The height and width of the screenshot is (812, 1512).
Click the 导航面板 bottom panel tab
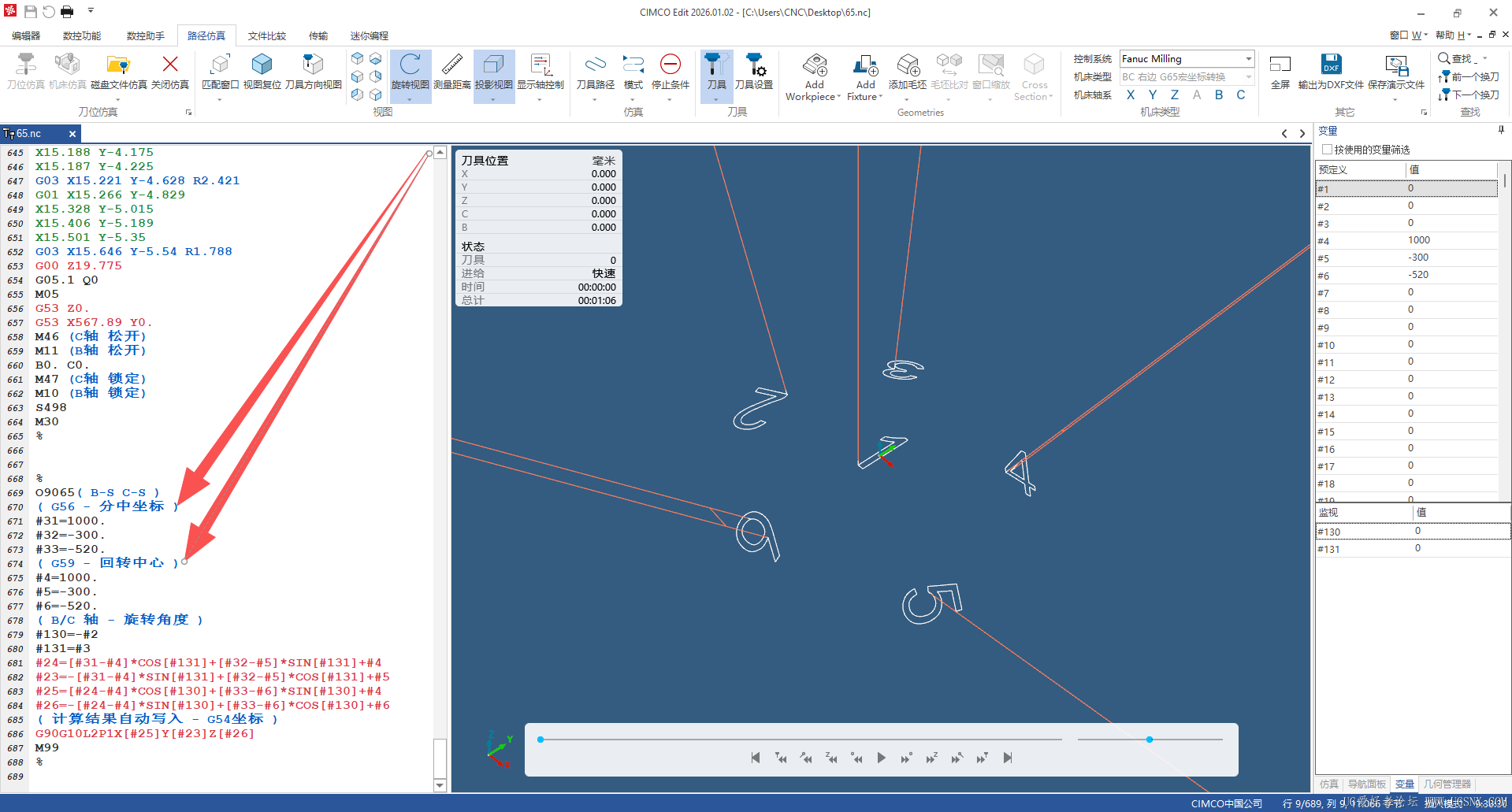point(1366,784)
